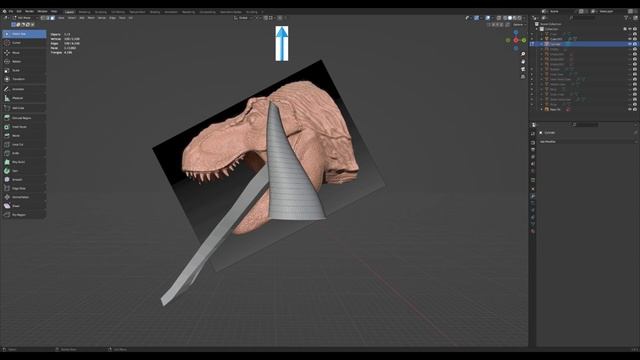Viewport: 640px width, 360px height.
Task: Activate the Loop Cut tool
Action: 24,144
